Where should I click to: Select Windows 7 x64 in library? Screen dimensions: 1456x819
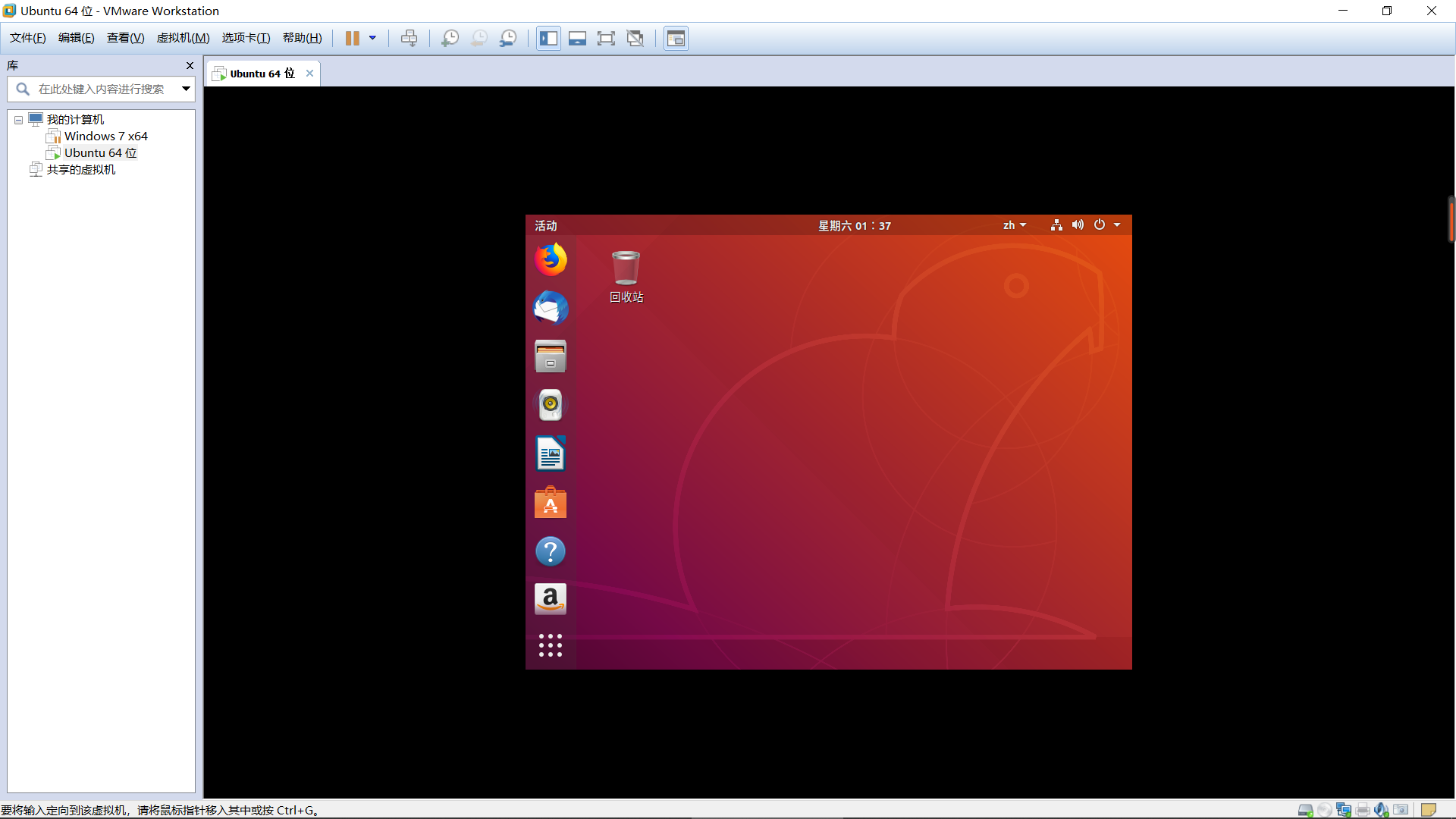(x=105, y=136)
